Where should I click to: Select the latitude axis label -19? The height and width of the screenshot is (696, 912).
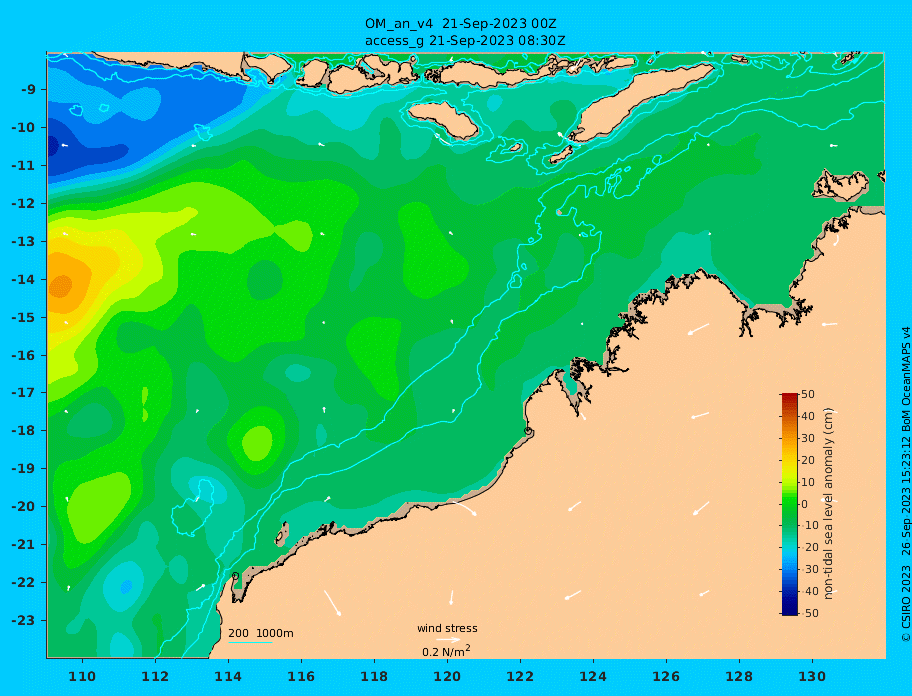coord(23,469)
